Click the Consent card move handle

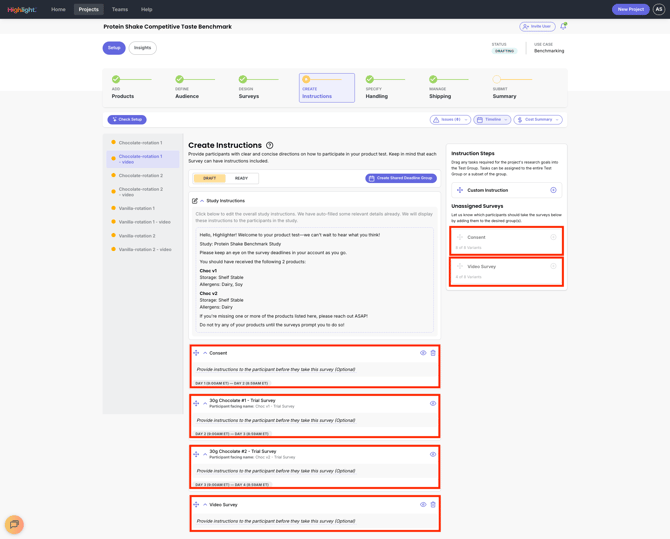(x=196, y=353)
